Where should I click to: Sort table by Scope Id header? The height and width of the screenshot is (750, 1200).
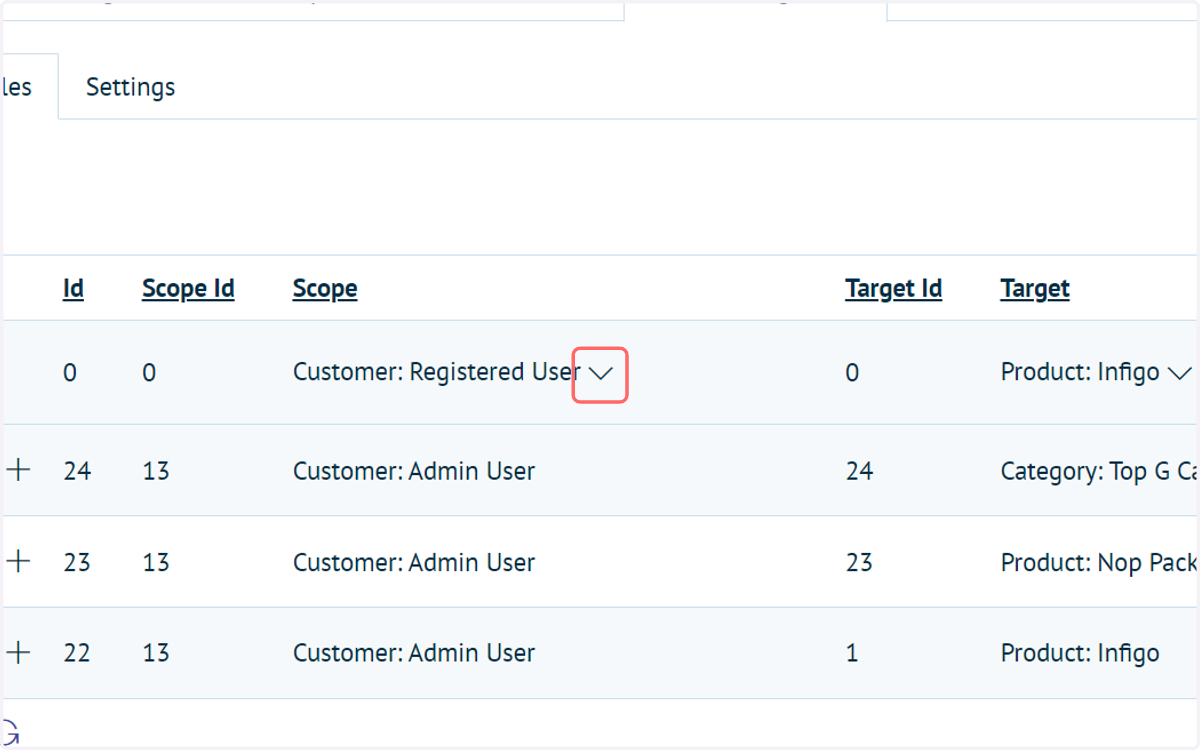point(188,289)
